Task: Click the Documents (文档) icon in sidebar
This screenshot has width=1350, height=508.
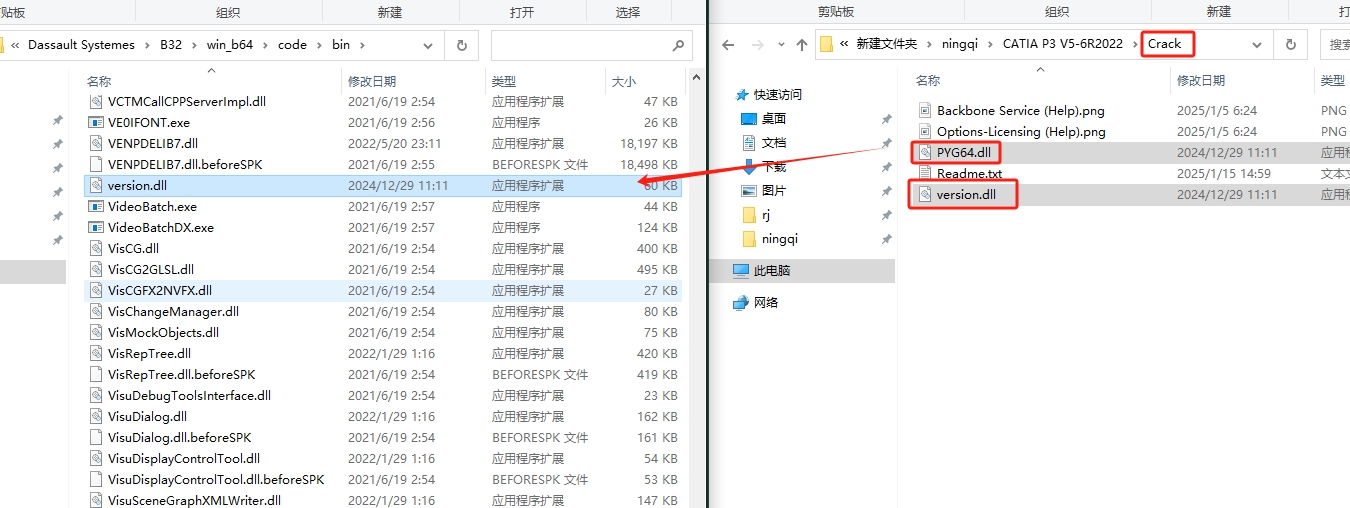Action: pos(749,142)
